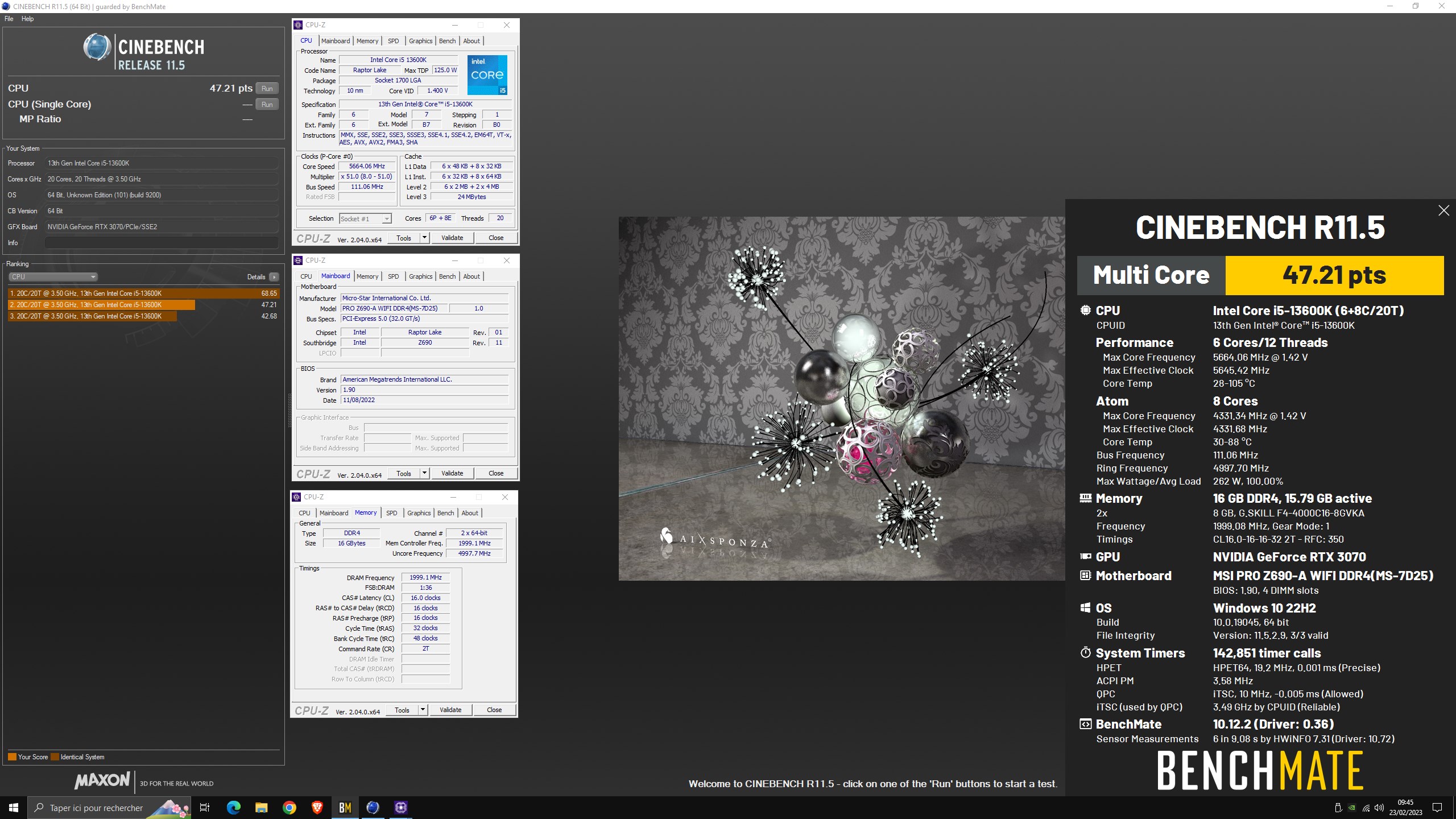Click the rendered Cinebench scene image
This screenshot has height=819, width=1456.
click(842, 398)
